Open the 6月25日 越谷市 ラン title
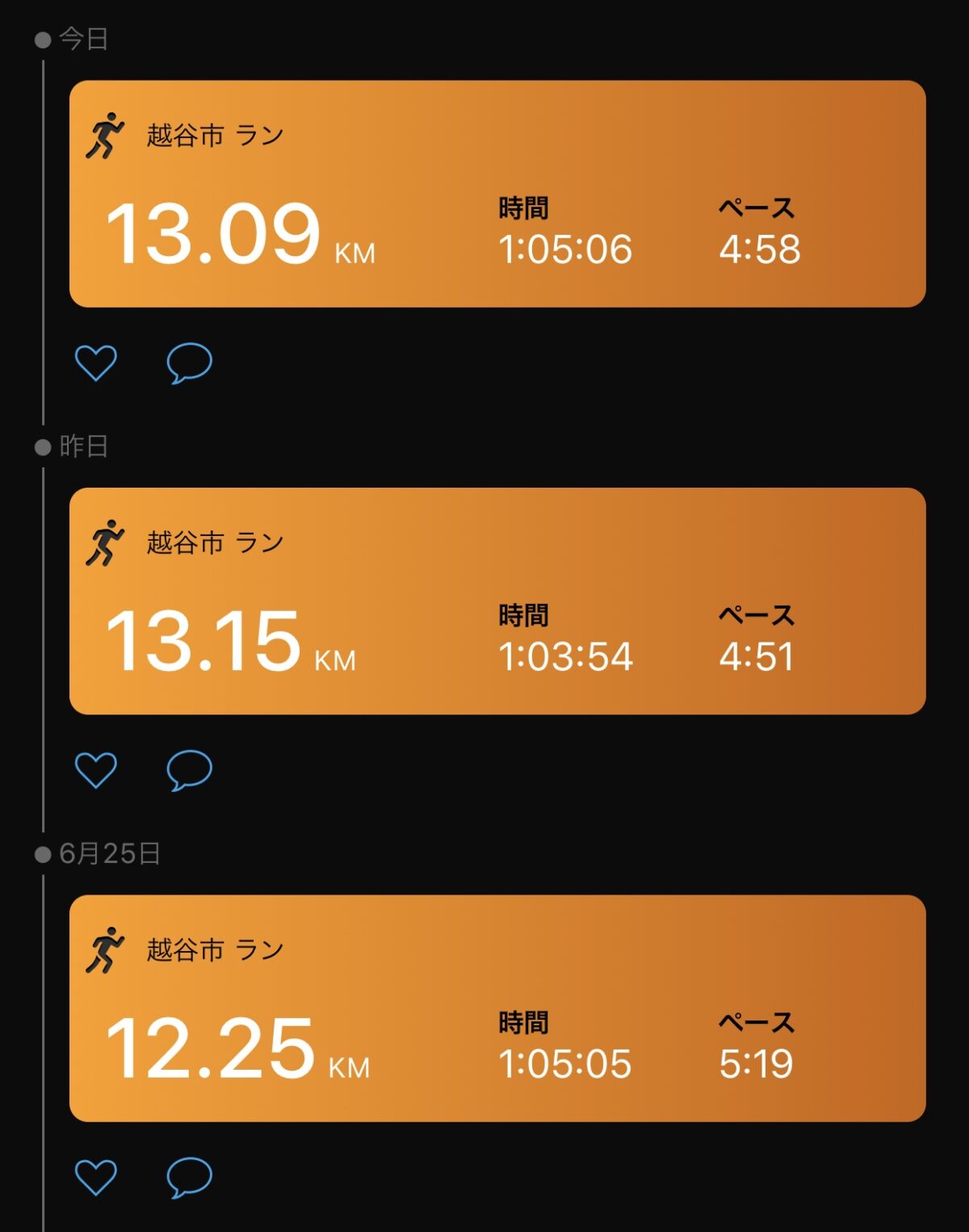Viewport: 969px width, 1232px height. [215, 949]
